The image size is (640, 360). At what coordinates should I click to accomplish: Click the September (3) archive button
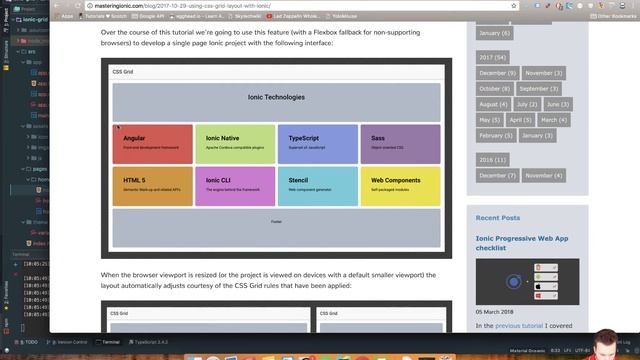pos(538,89)
